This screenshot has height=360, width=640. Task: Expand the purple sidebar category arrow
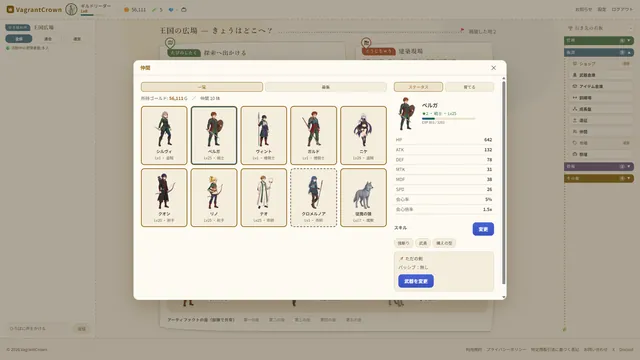coord(629,167)
